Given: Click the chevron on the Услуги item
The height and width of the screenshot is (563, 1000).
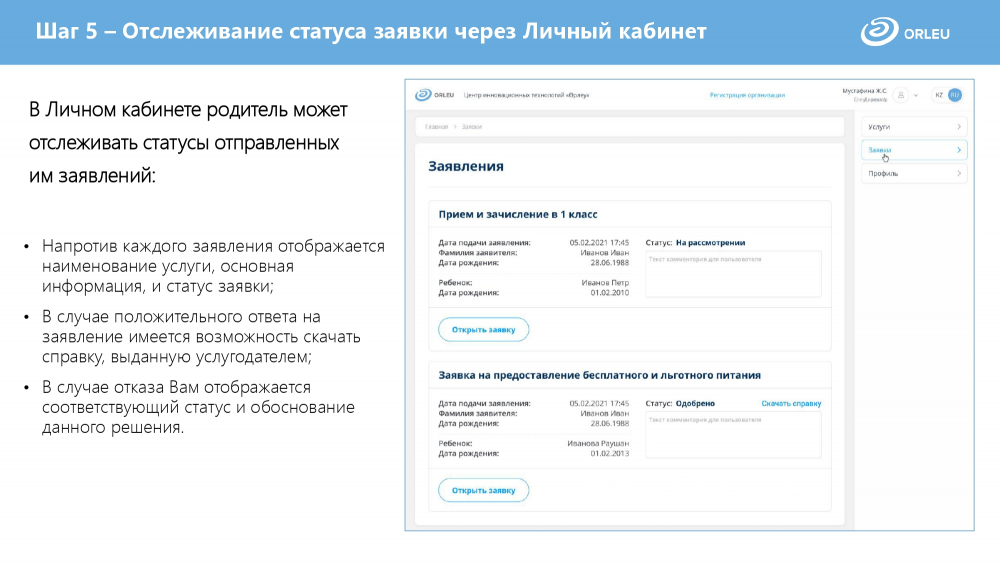Looking at the screenshot, I should [959, 127].
